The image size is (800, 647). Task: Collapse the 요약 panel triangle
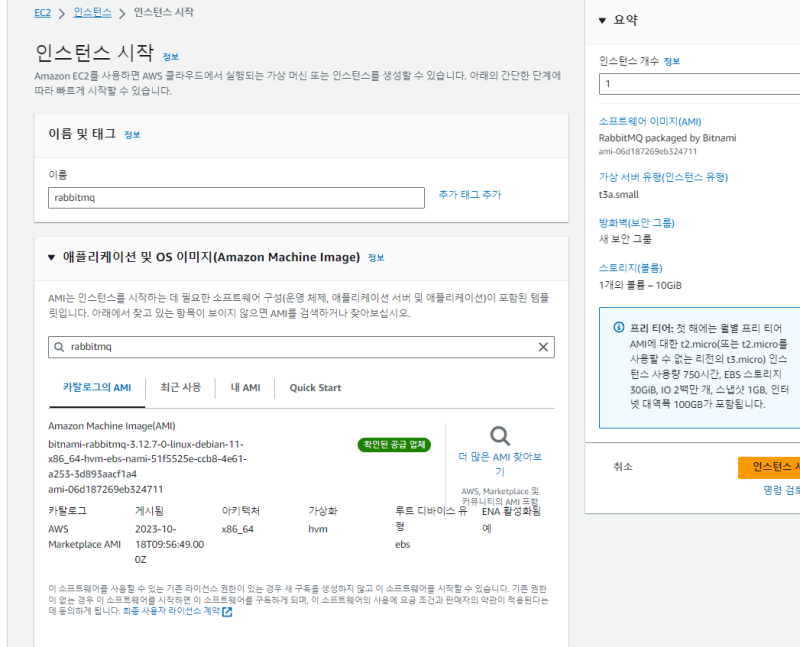coord(602,20)
